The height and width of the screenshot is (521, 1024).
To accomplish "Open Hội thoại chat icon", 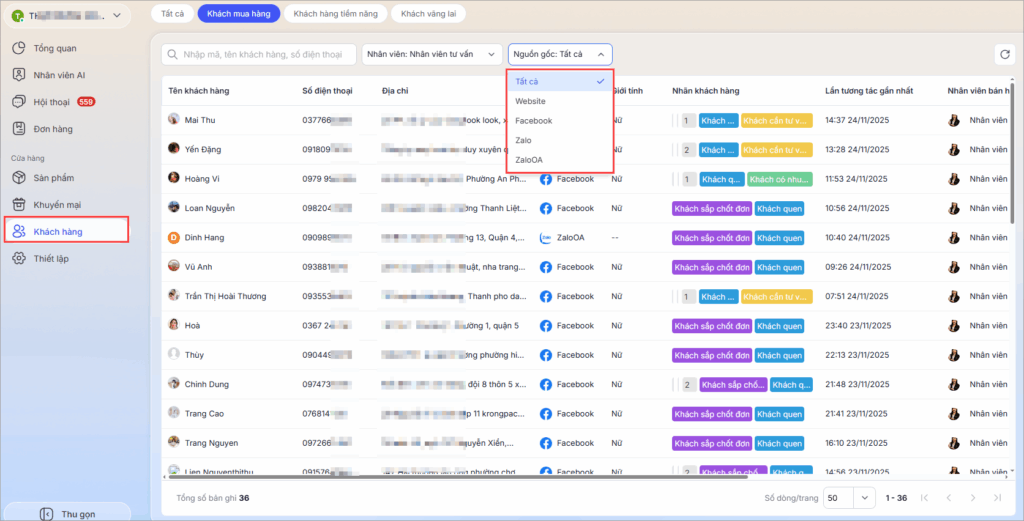I will pyautogui.click(x=18, y=102).
